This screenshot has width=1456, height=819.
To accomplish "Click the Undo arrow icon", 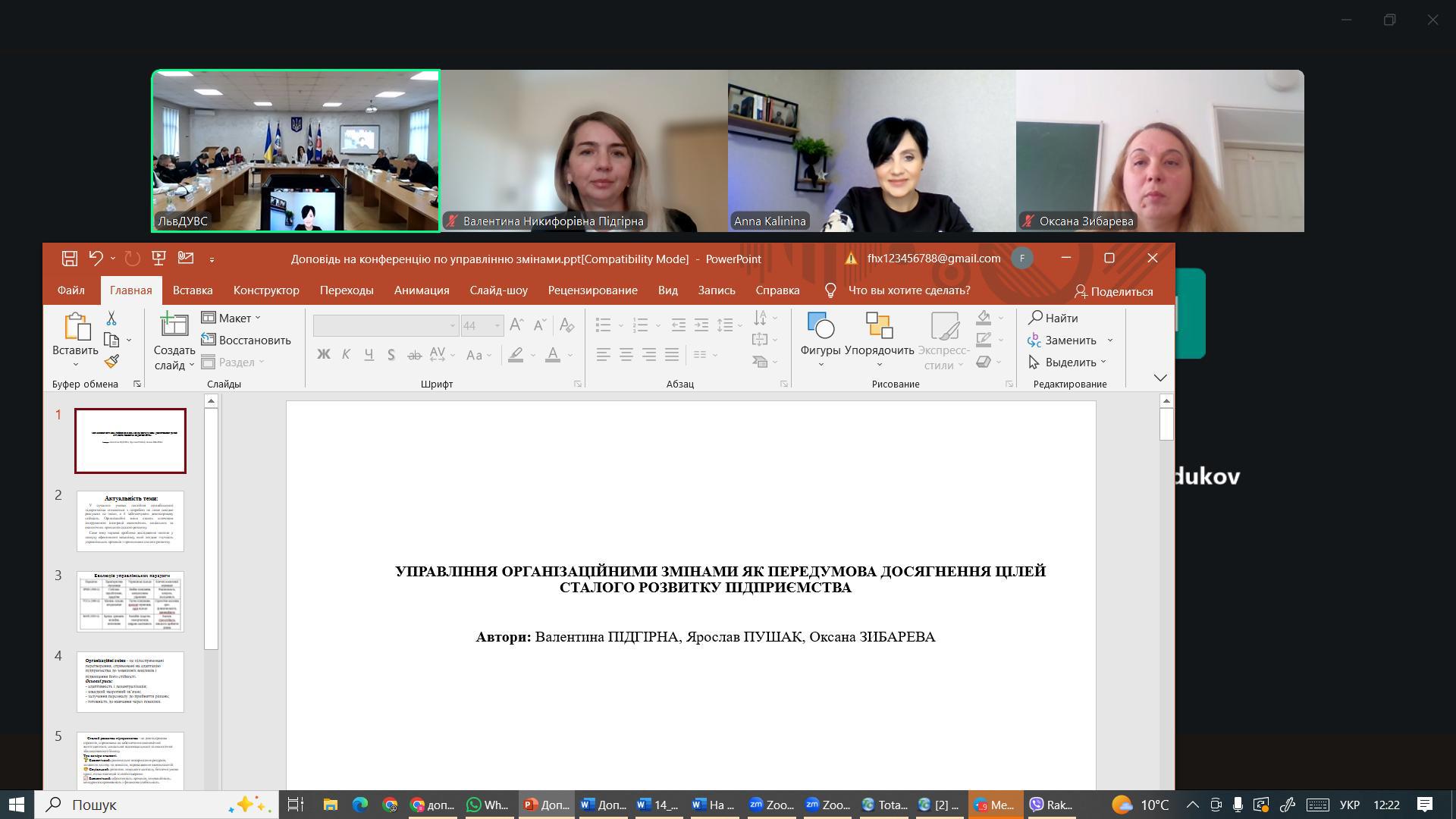I will click(96, 259).
